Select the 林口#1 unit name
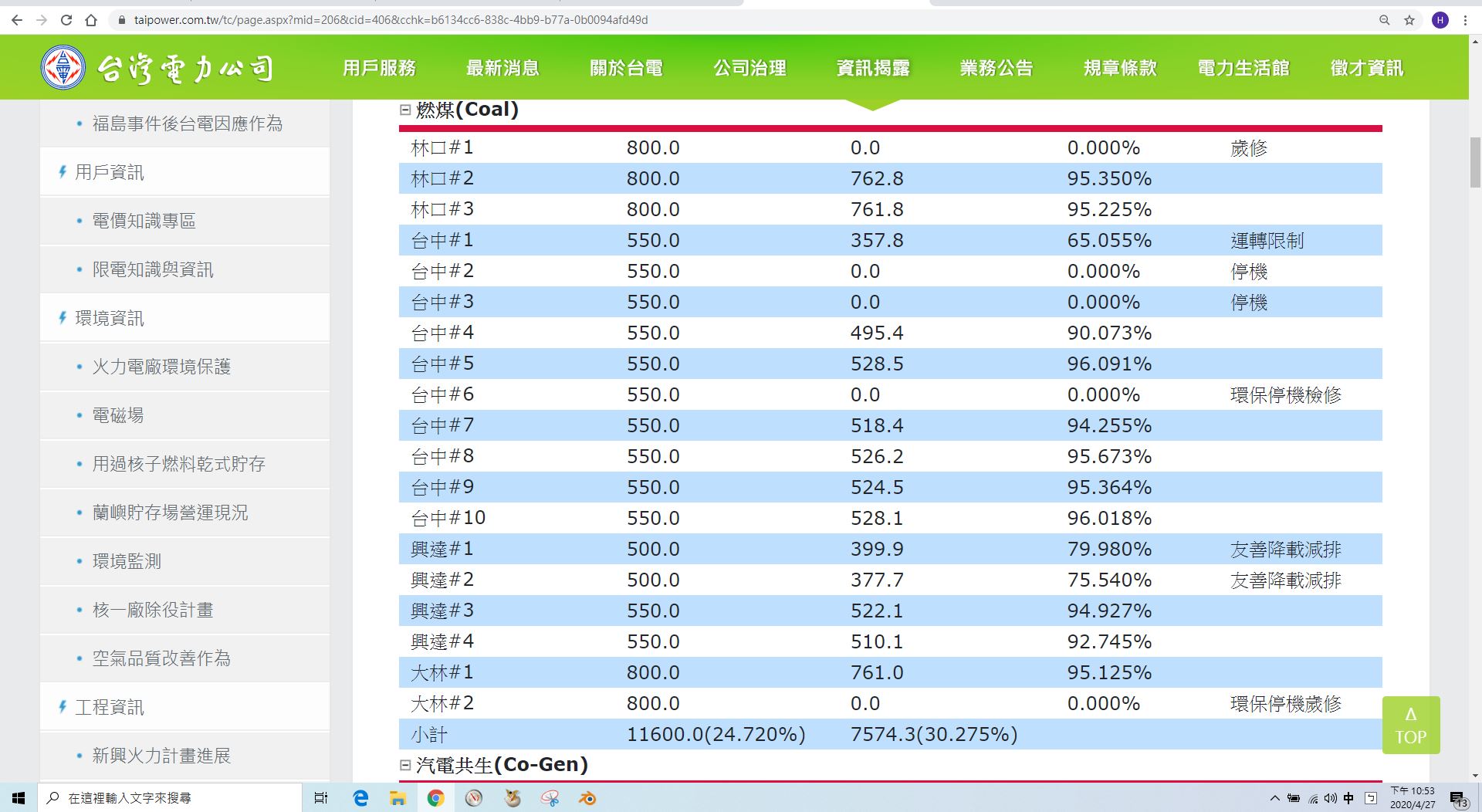Screen dimensions: 1482x812 click(442, 147)
